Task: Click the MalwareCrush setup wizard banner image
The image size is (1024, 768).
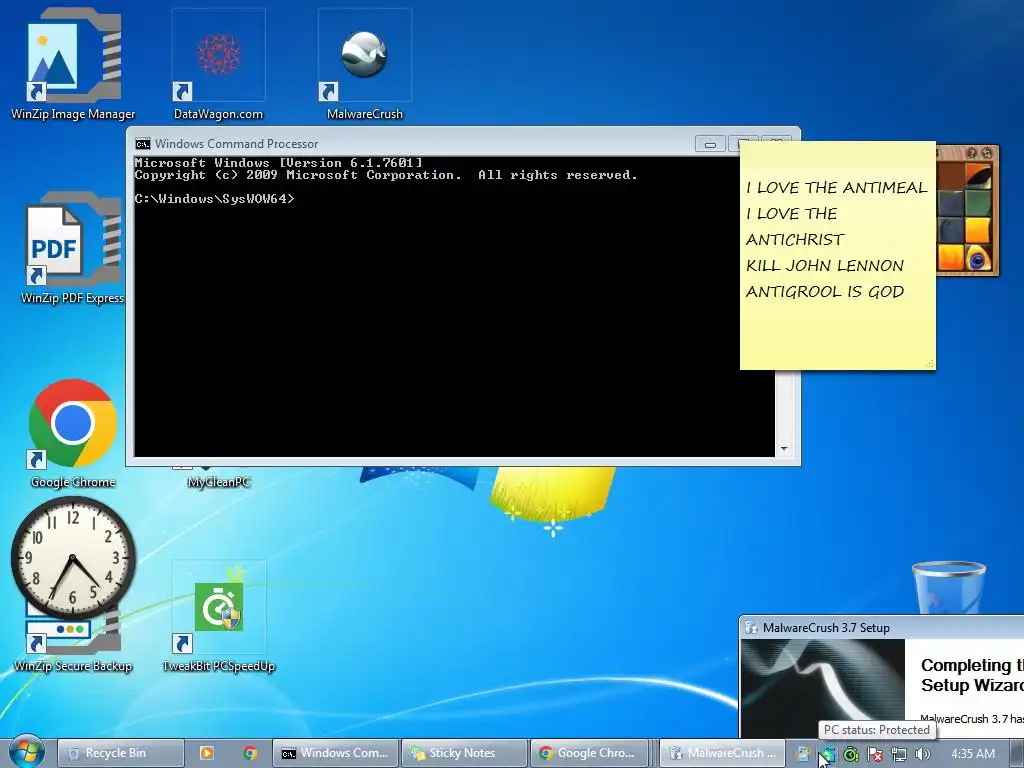Action: pos(823,688)
